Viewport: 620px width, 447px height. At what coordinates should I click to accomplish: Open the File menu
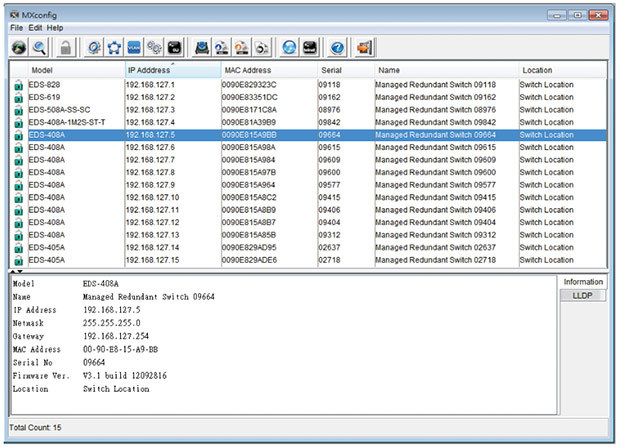pos(16,27)
